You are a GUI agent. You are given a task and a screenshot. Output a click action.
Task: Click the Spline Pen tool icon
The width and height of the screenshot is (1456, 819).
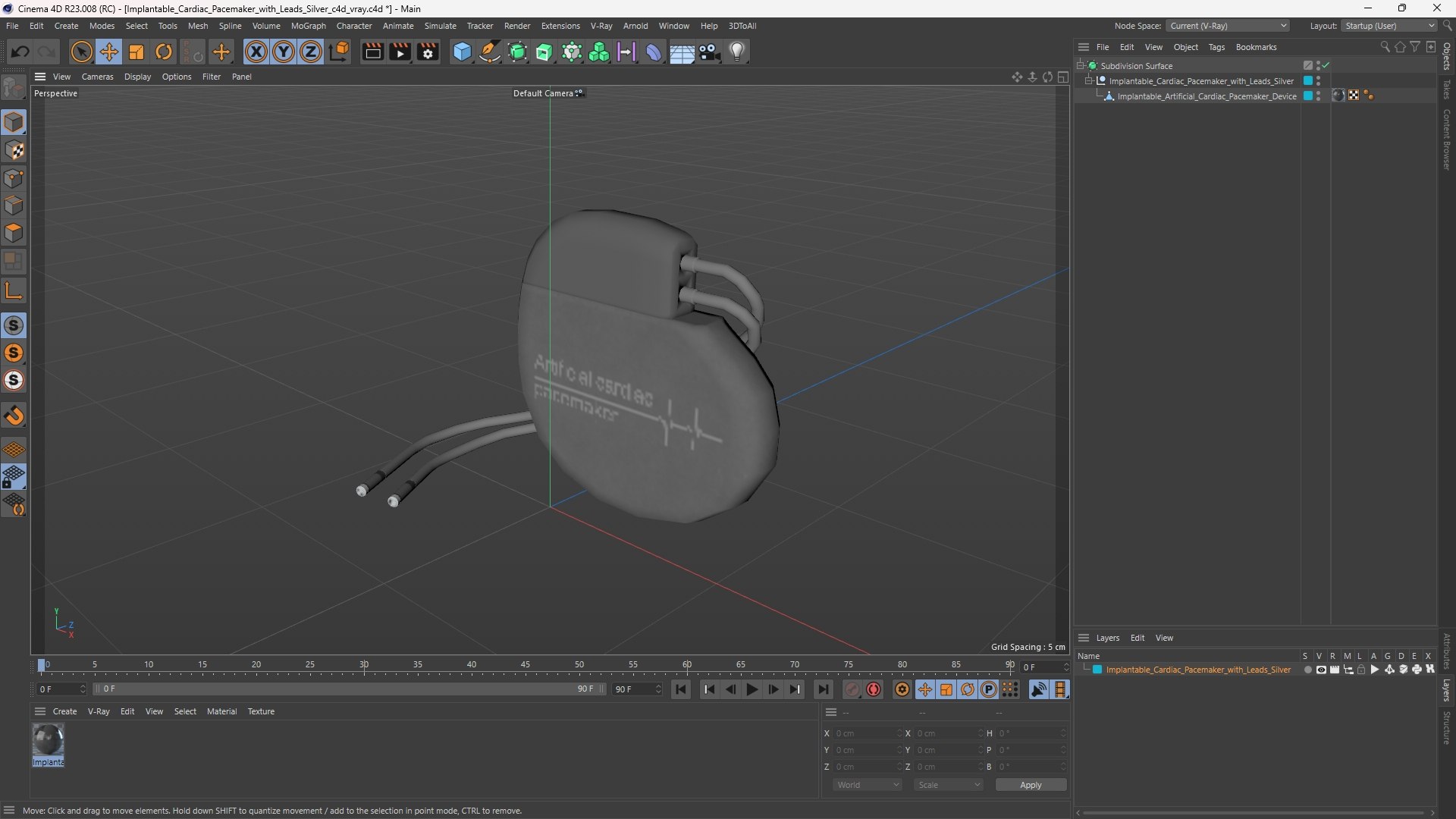(490, 52)
